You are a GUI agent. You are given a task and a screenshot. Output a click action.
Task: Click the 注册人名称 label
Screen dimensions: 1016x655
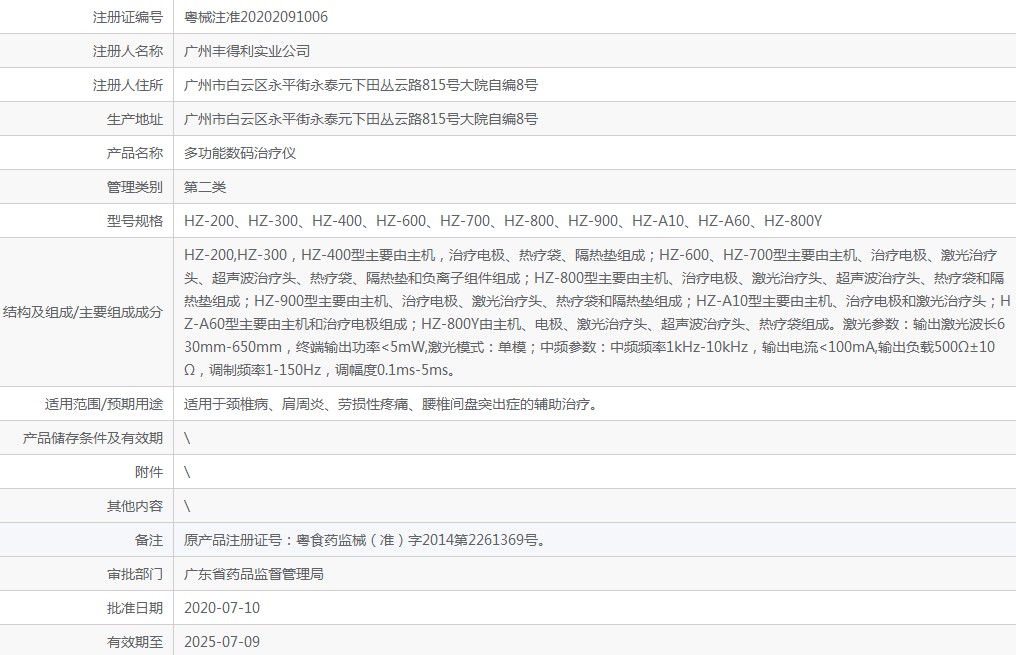click(128, 51)
